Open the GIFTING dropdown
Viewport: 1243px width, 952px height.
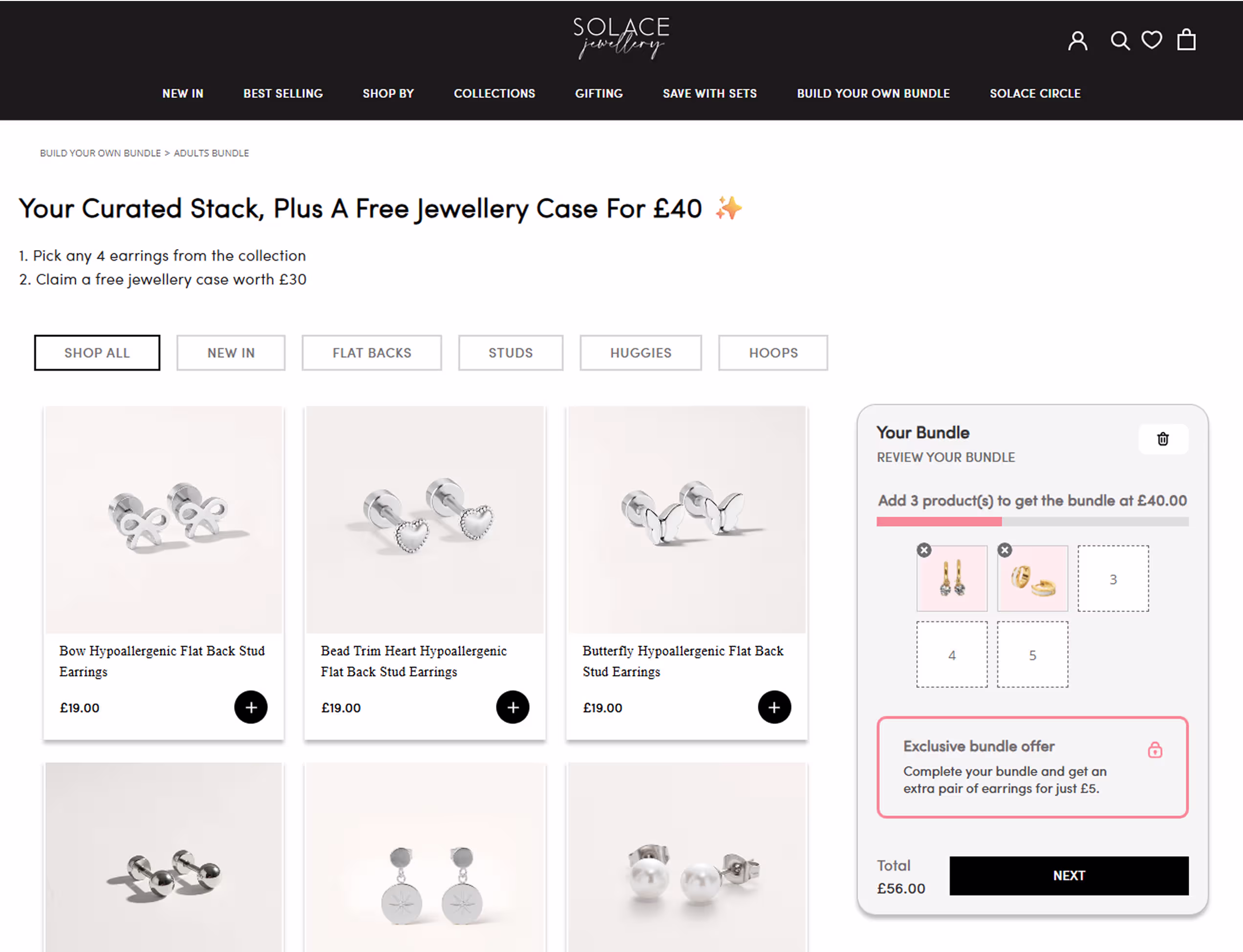[599, 93]
